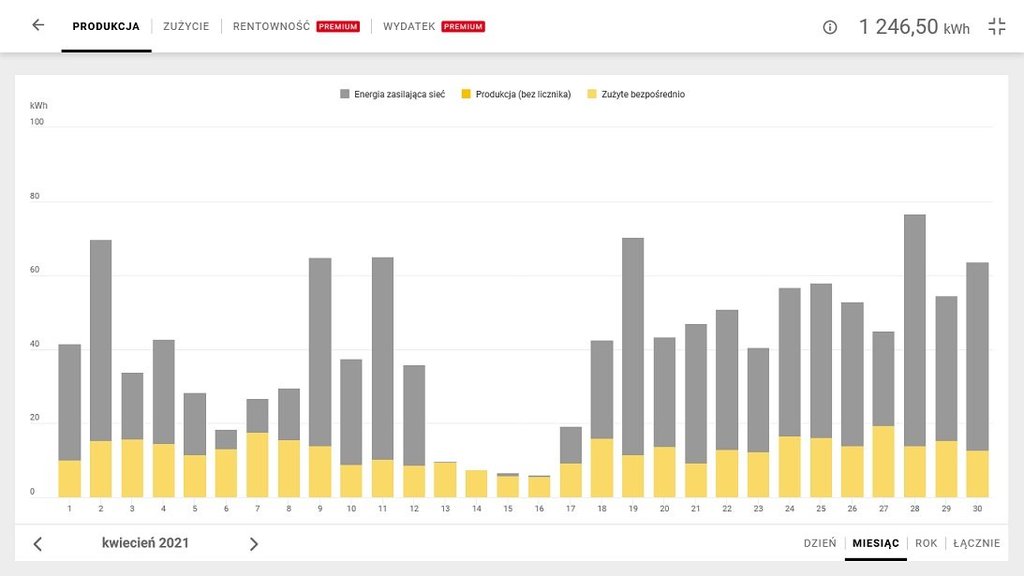Click the back arrow icon
Screen dimensions: 1024x576
(38, 26)
